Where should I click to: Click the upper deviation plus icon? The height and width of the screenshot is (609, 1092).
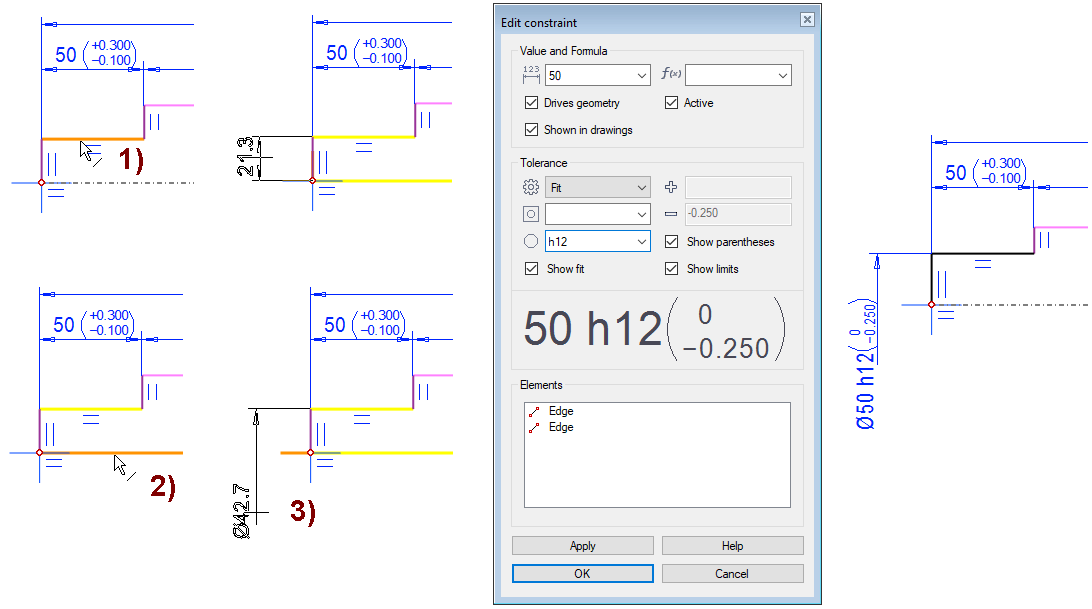[x=671, y=187]
